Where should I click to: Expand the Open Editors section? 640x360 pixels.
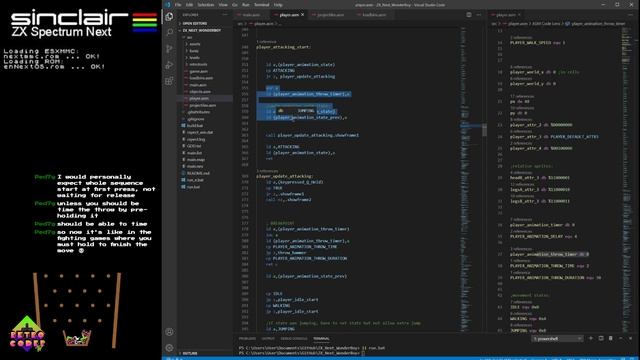pos(205,24)
